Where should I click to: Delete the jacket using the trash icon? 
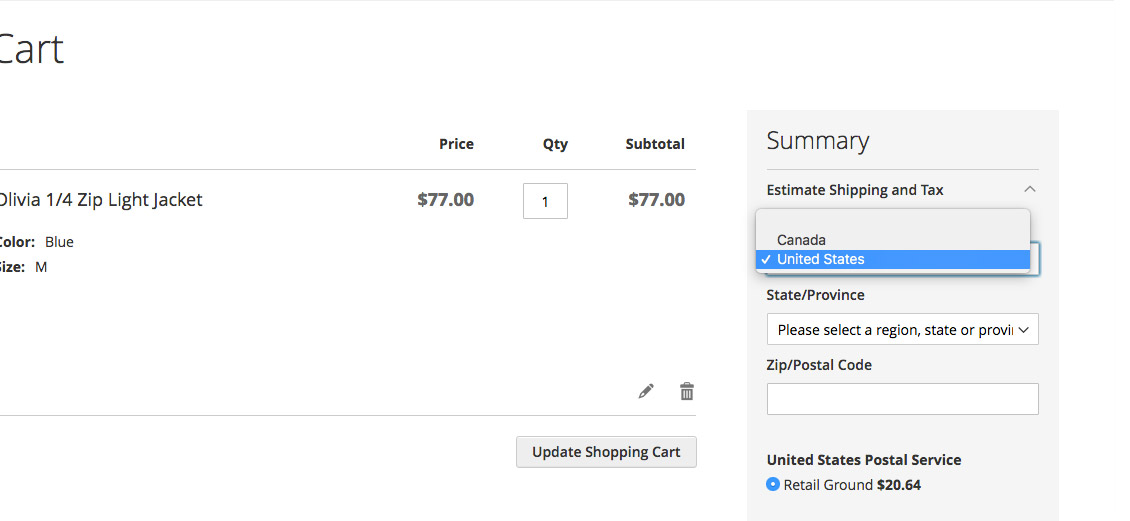click(687, 391)
